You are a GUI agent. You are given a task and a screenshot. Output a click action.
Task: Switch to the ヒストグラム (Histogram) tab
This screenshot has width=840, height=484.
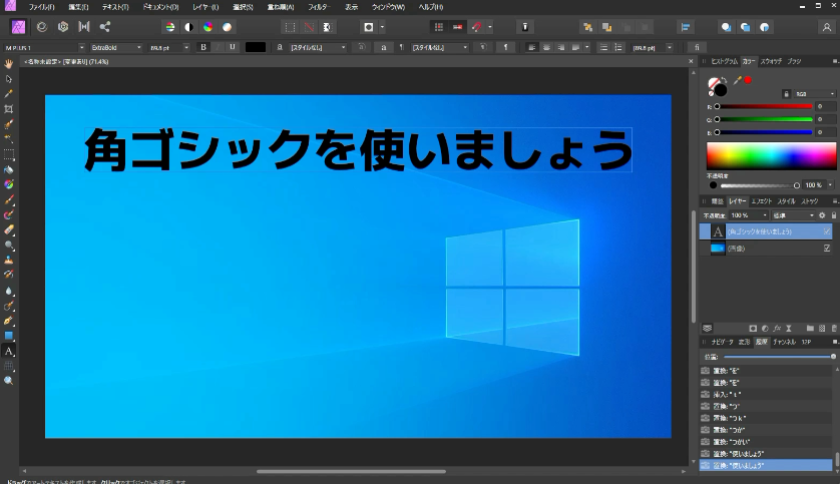pyautogui.click(x=724, y=62)
